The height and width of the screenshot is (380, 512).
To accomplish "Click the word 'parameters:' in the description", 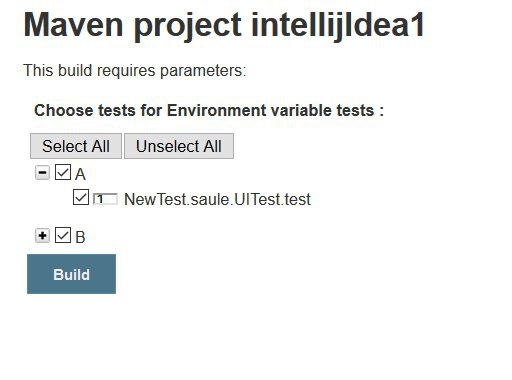I will click(x=203, y=71).
